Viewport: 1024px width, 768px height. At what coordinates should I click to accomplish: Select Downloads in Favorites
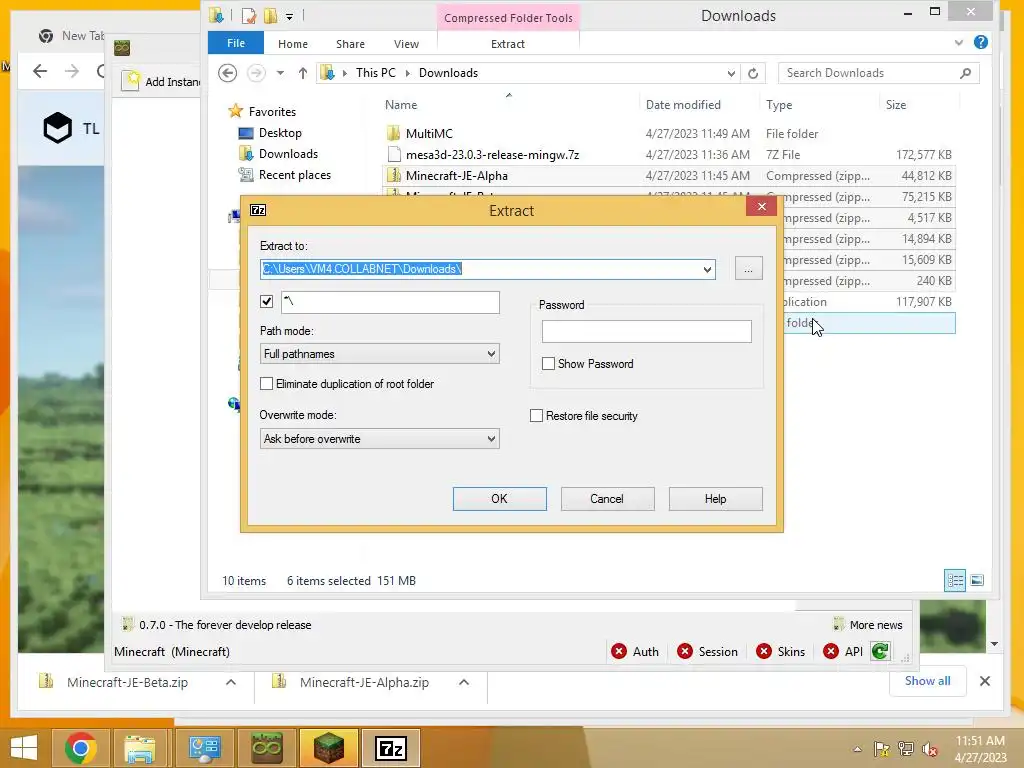288,153
